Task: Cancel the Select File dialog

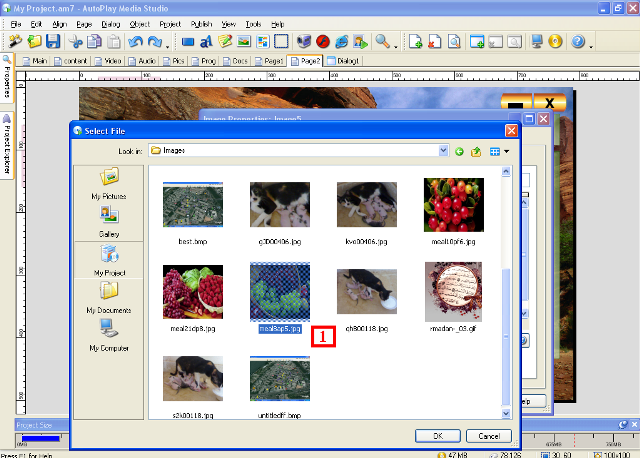Action: [x=488, y=436]
